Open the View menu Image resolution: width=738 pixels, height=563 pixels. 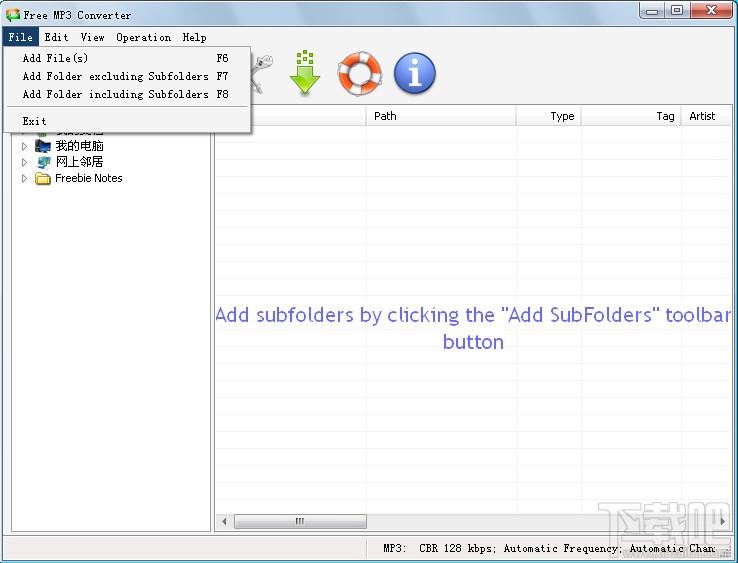coord(92,37)
